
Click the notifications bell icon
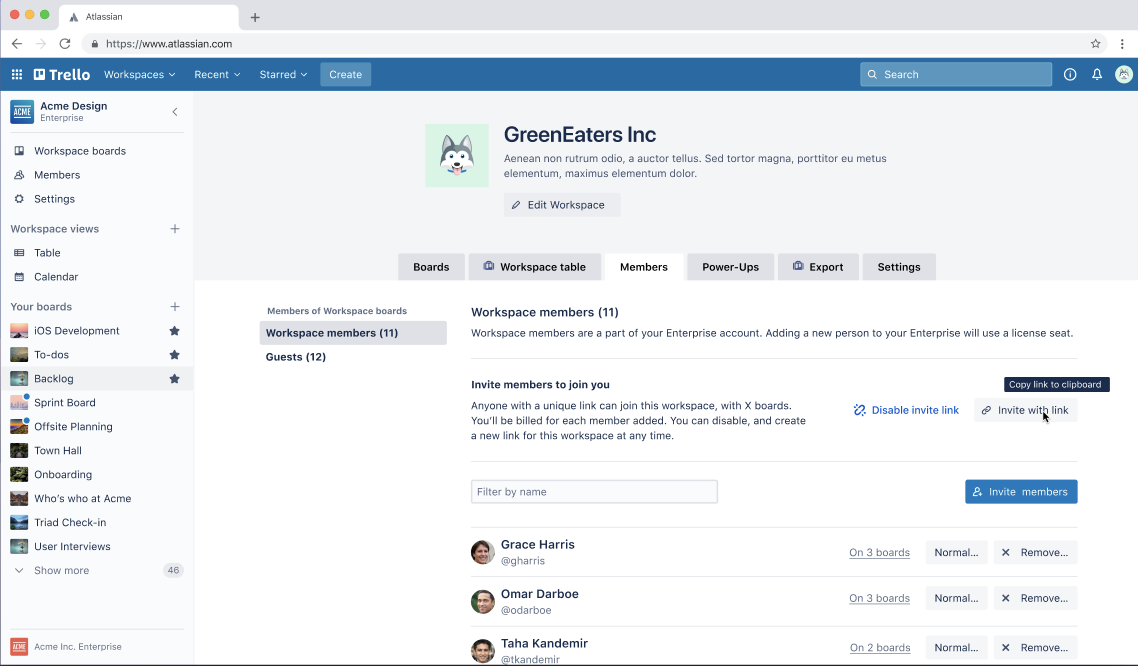coord(1097,74)
